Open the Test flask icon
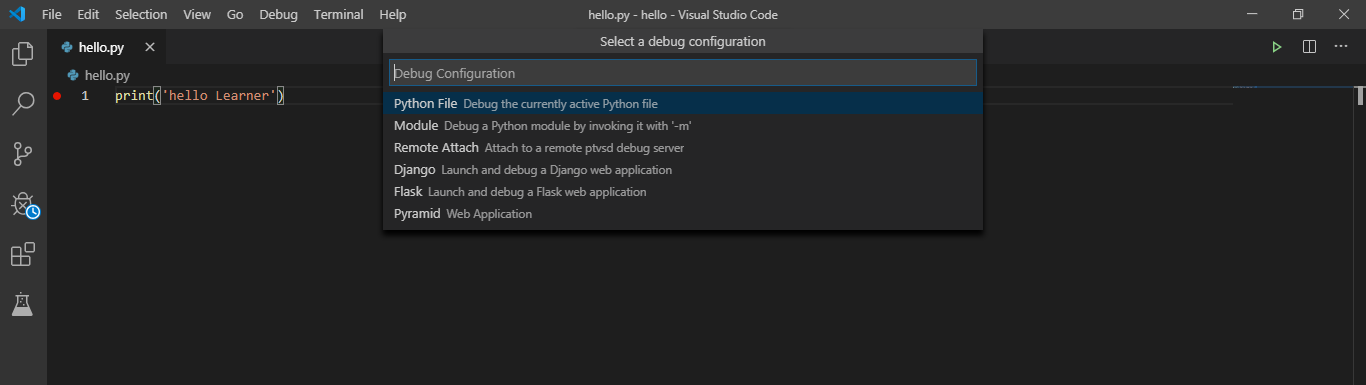The height and width of the screenshot is (385, 1366). click(x=22, y=305)
